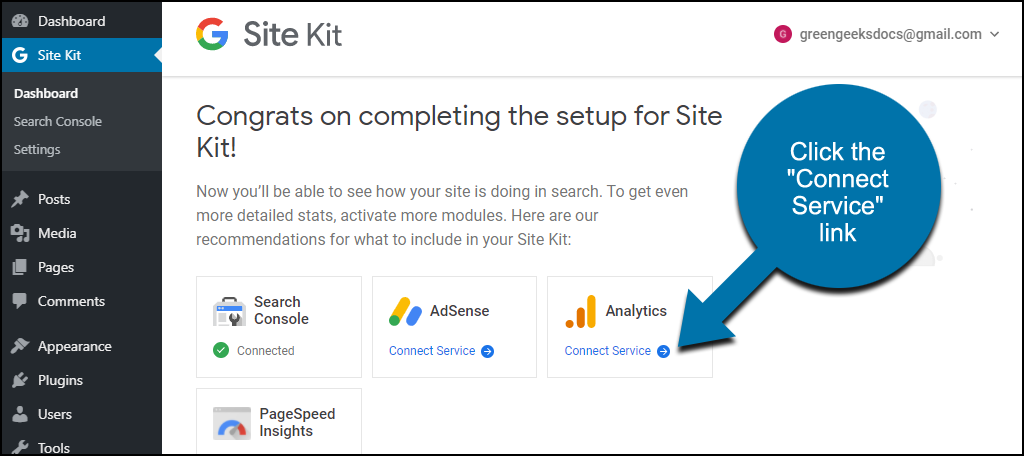This screenshot has width=1024, height=456.
Task: Click the AdSense logo icon
Action: point(405,311)
